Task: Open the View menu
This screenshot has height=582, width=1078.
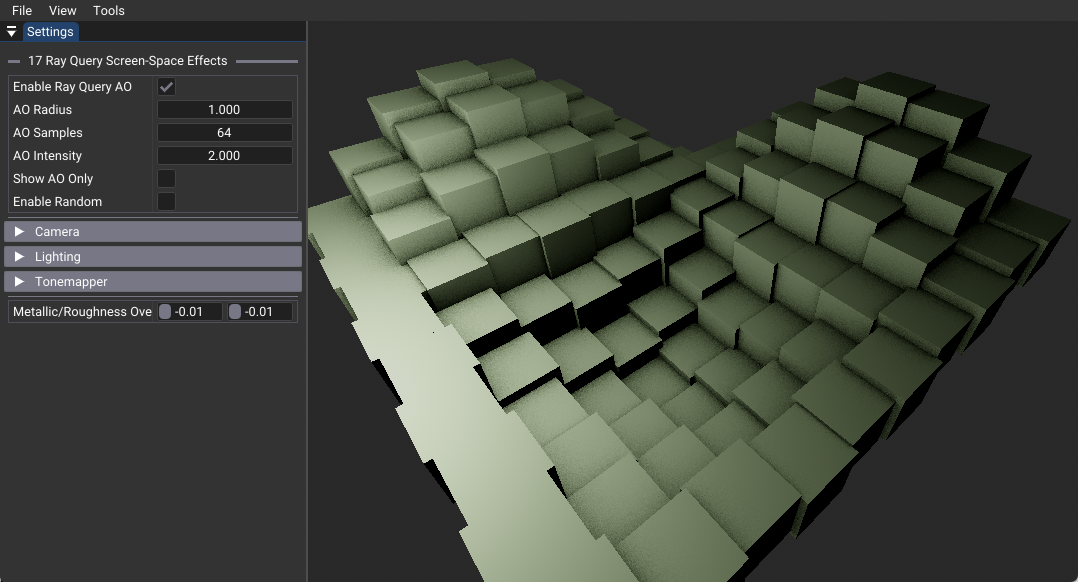Action: tap(63, 10)
